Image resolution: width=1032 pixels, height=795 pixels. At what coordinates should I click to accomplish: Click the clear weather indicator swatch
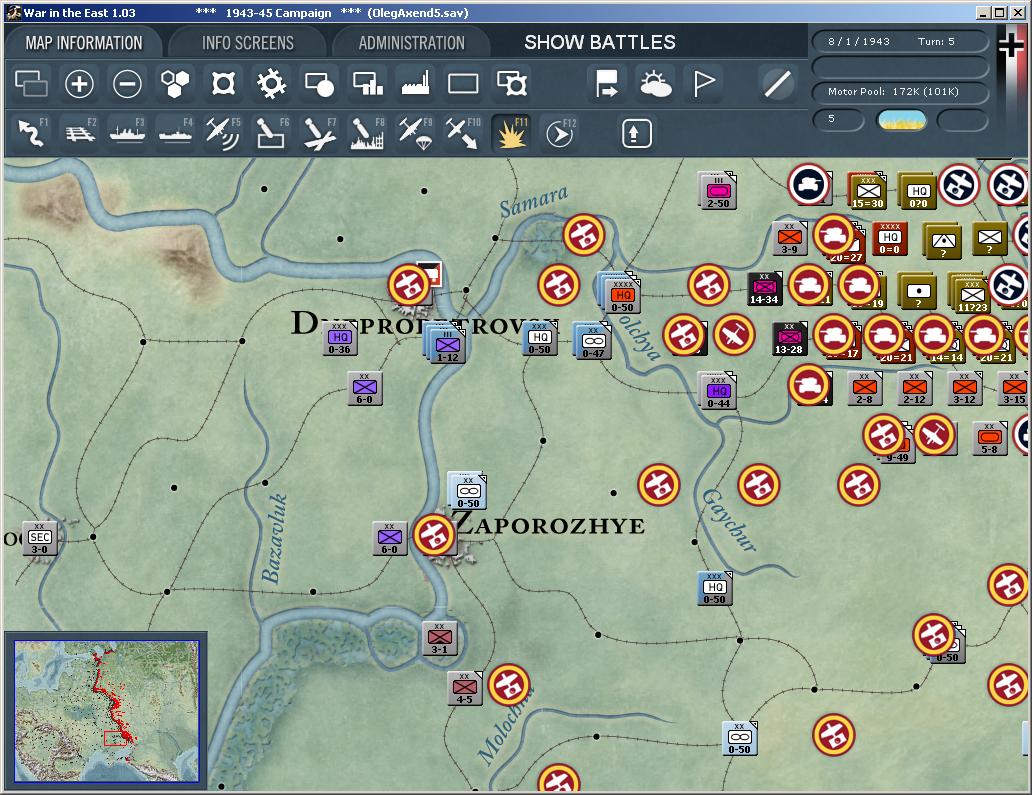tap(902, 120)
